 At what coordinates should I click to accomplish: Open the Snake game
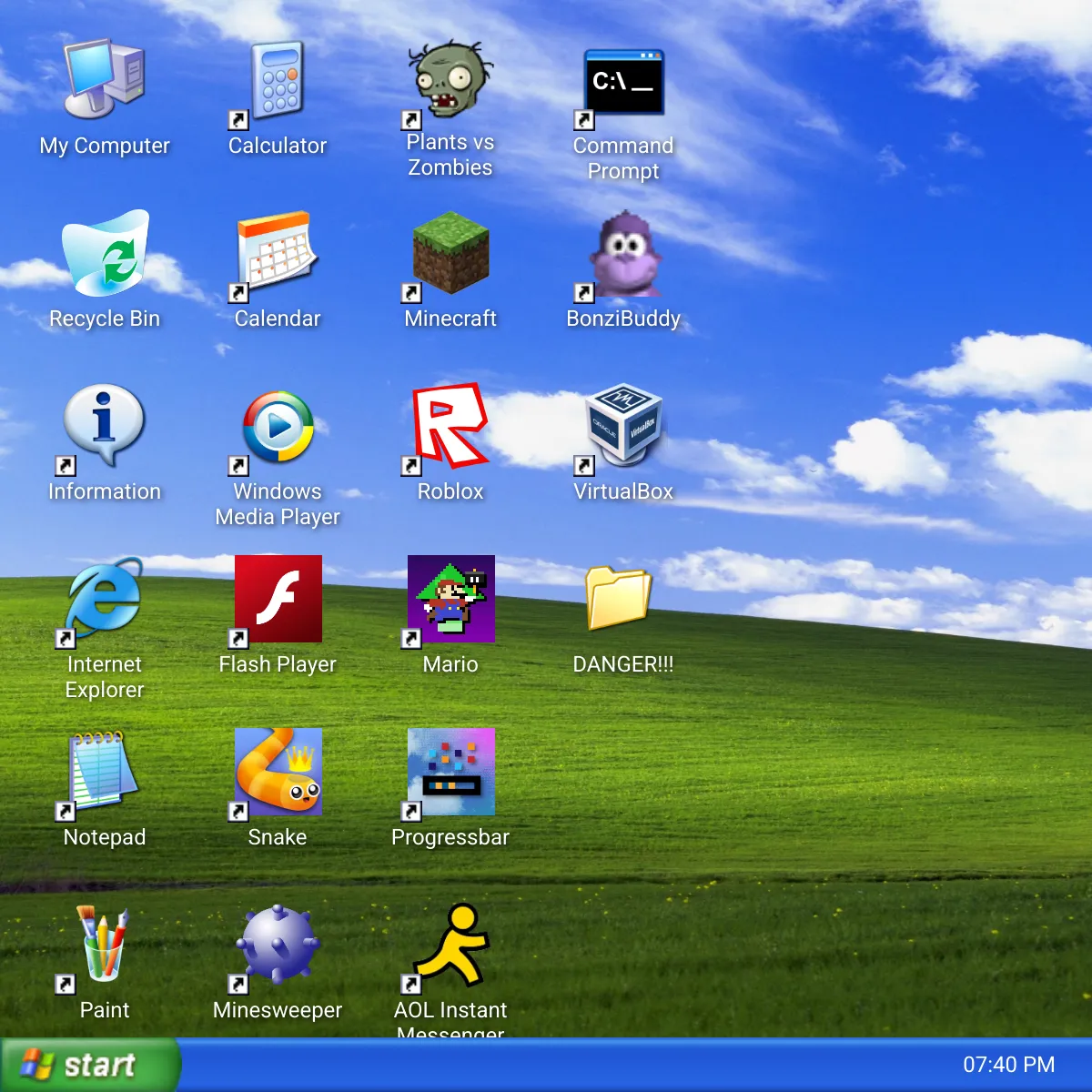[x=278, y=772]
